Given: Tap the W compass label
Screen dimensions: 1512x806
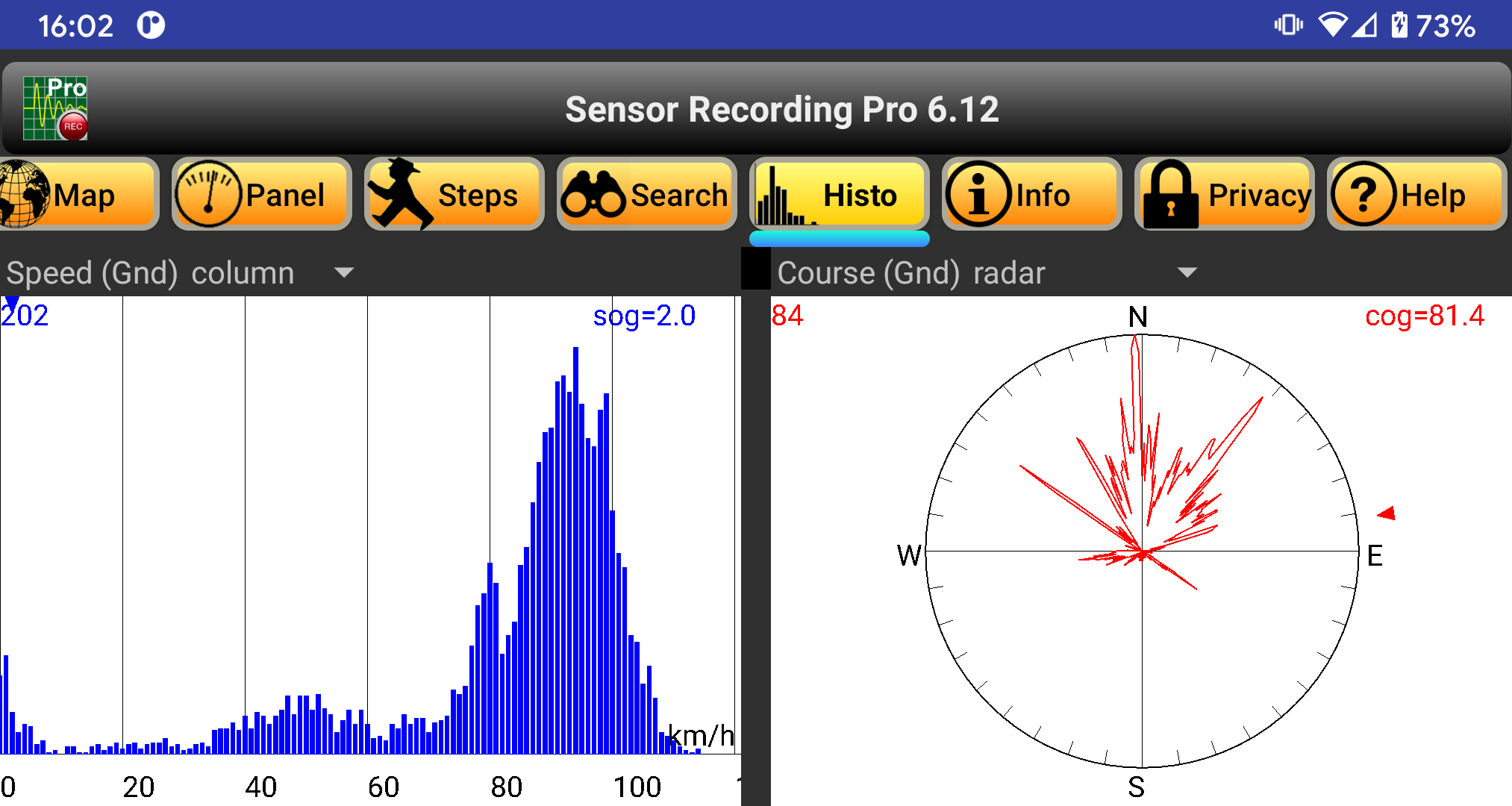Looking at the screenshot, I should (909, 556).
